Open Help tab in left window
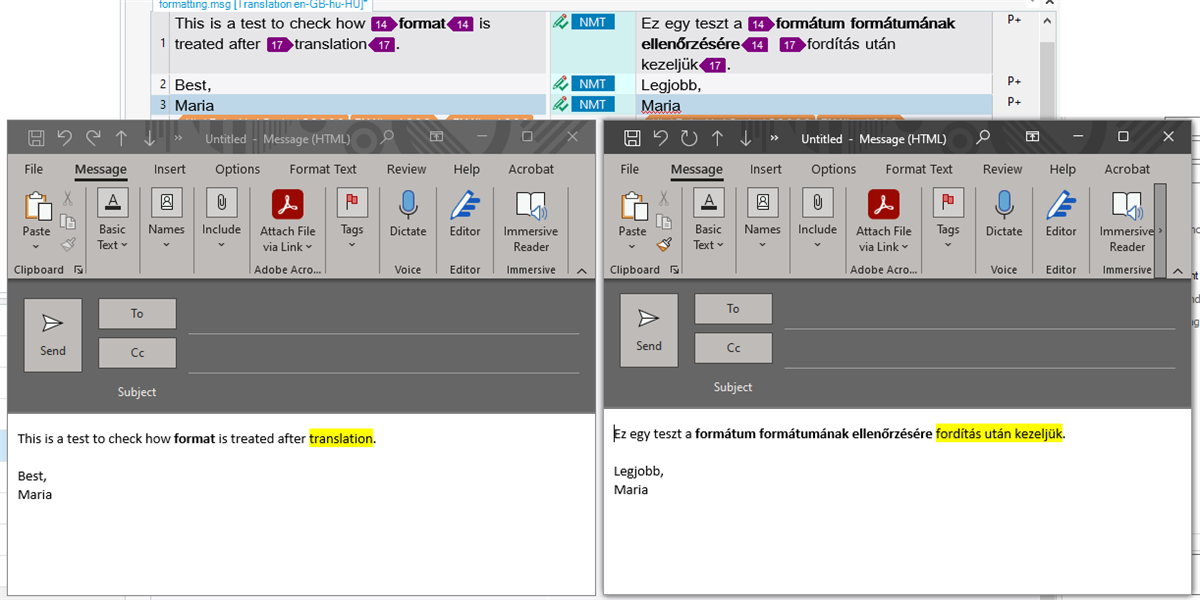 coord(467,169)
